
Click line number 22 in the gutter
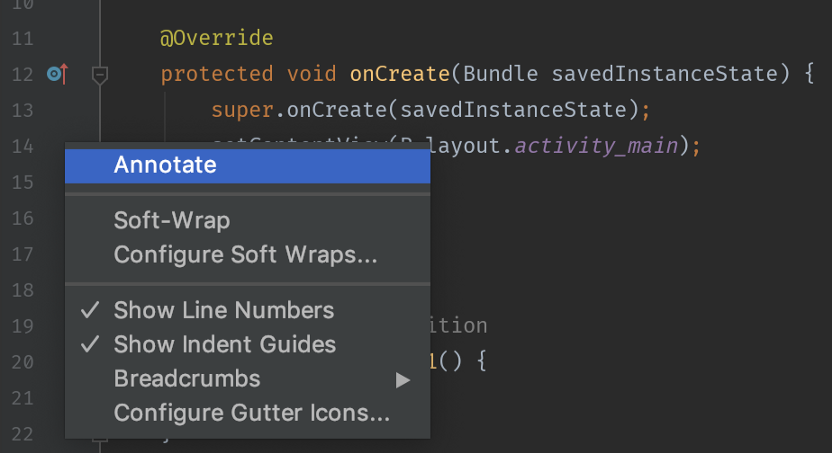tap(22, 434)
